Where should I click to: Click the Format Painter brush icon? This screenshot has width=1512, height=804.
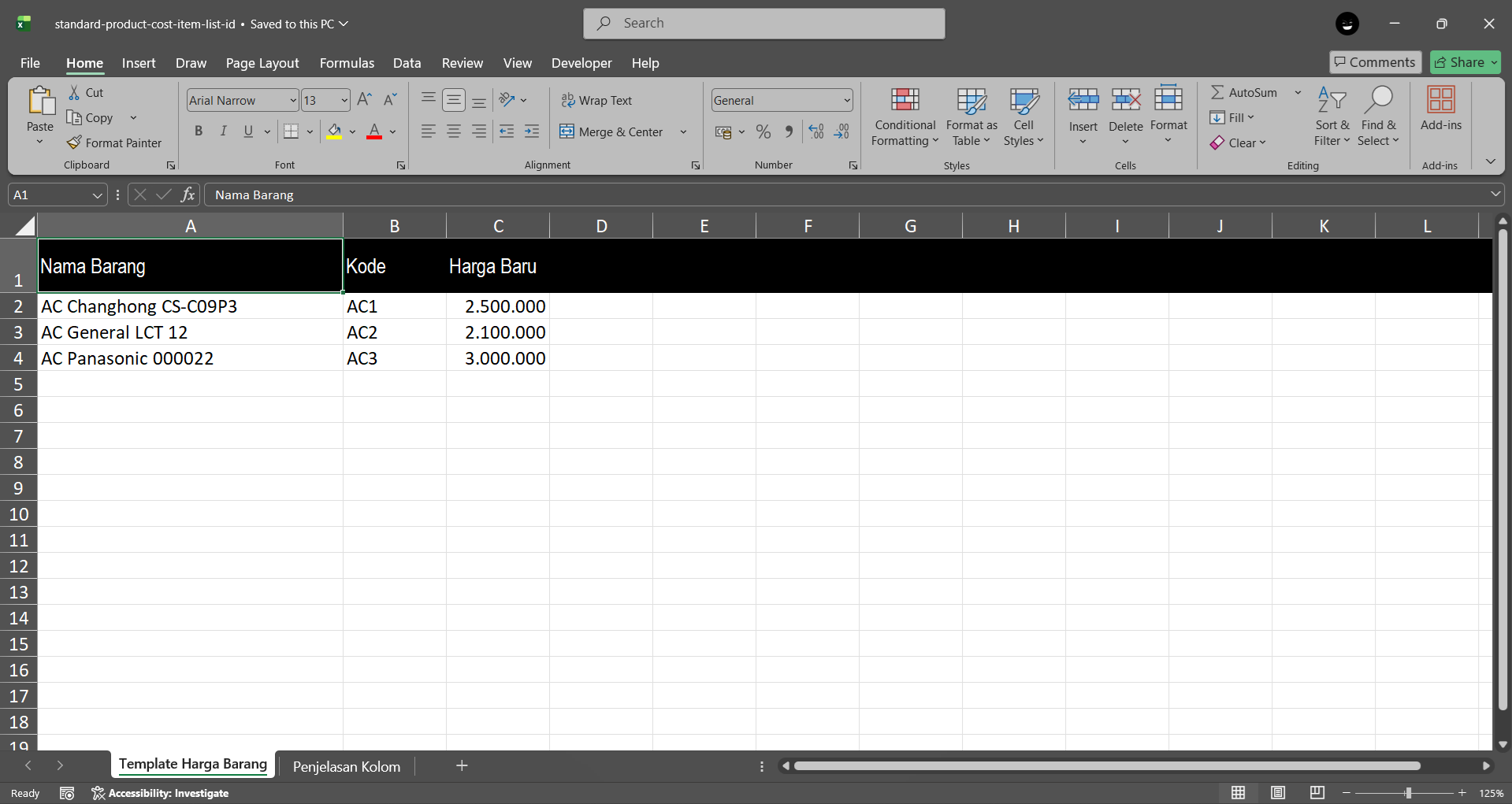pyautogui.click(x=74, y=143)
